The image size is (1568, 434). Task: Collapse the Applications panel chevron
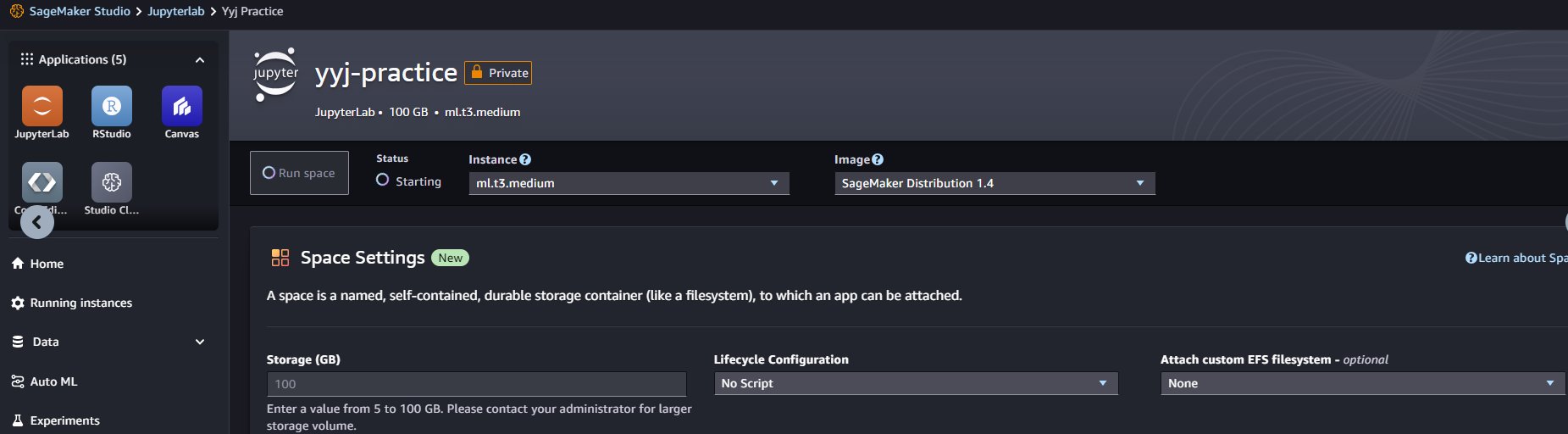tap(200, 60)
